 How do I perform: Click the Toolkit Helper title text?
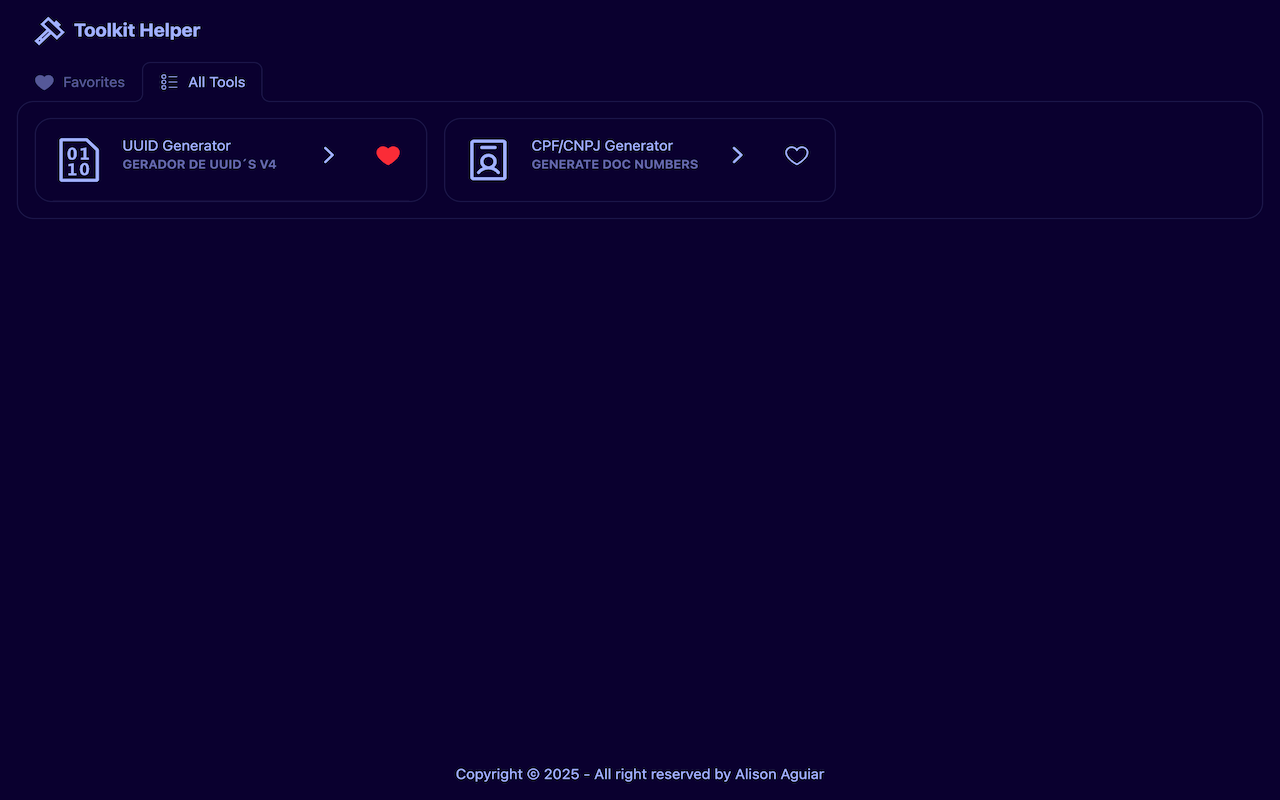(137, 31)
